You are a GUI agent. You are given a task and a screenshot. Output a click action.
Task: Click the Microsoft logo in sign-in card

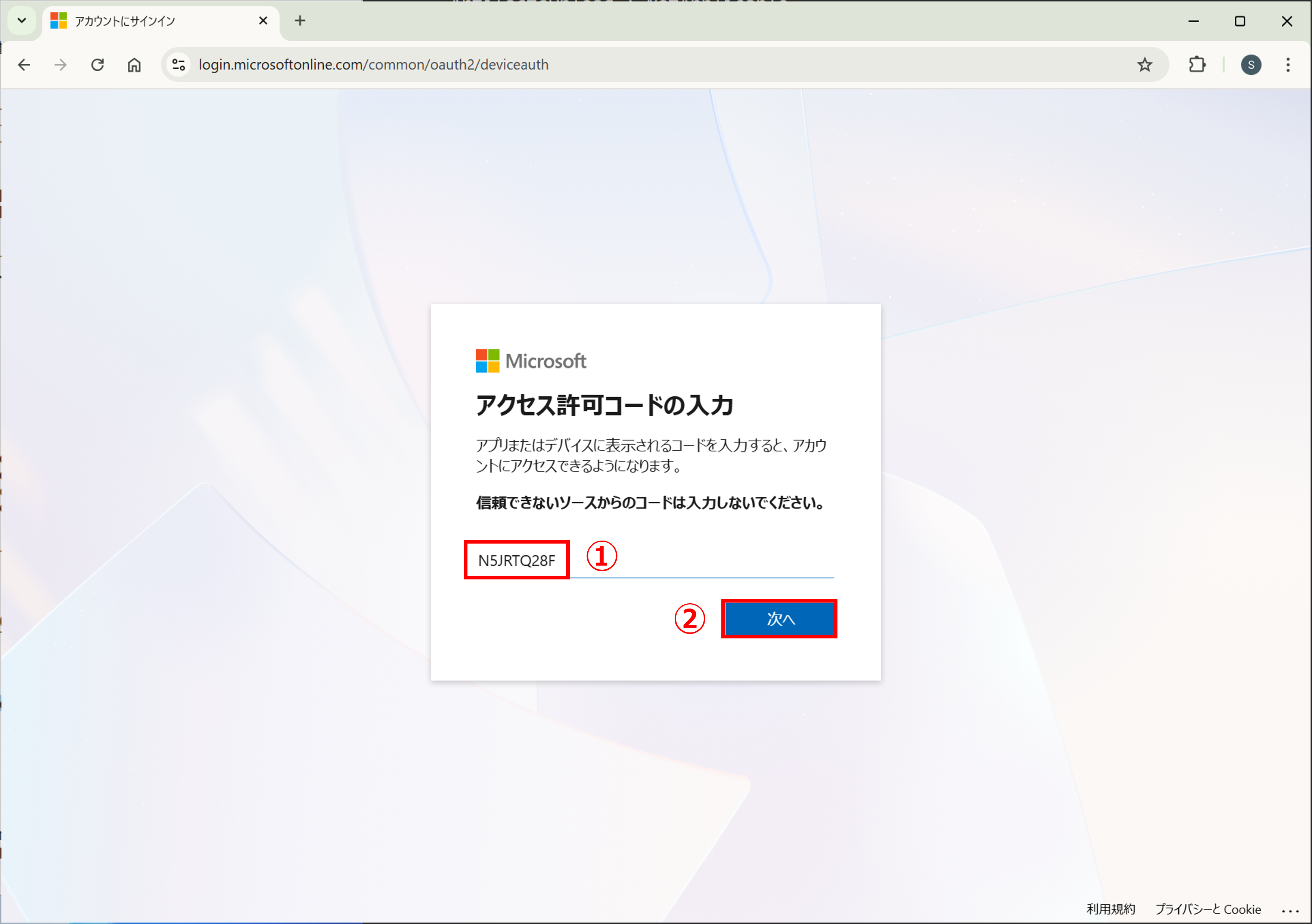click(531, 361)
